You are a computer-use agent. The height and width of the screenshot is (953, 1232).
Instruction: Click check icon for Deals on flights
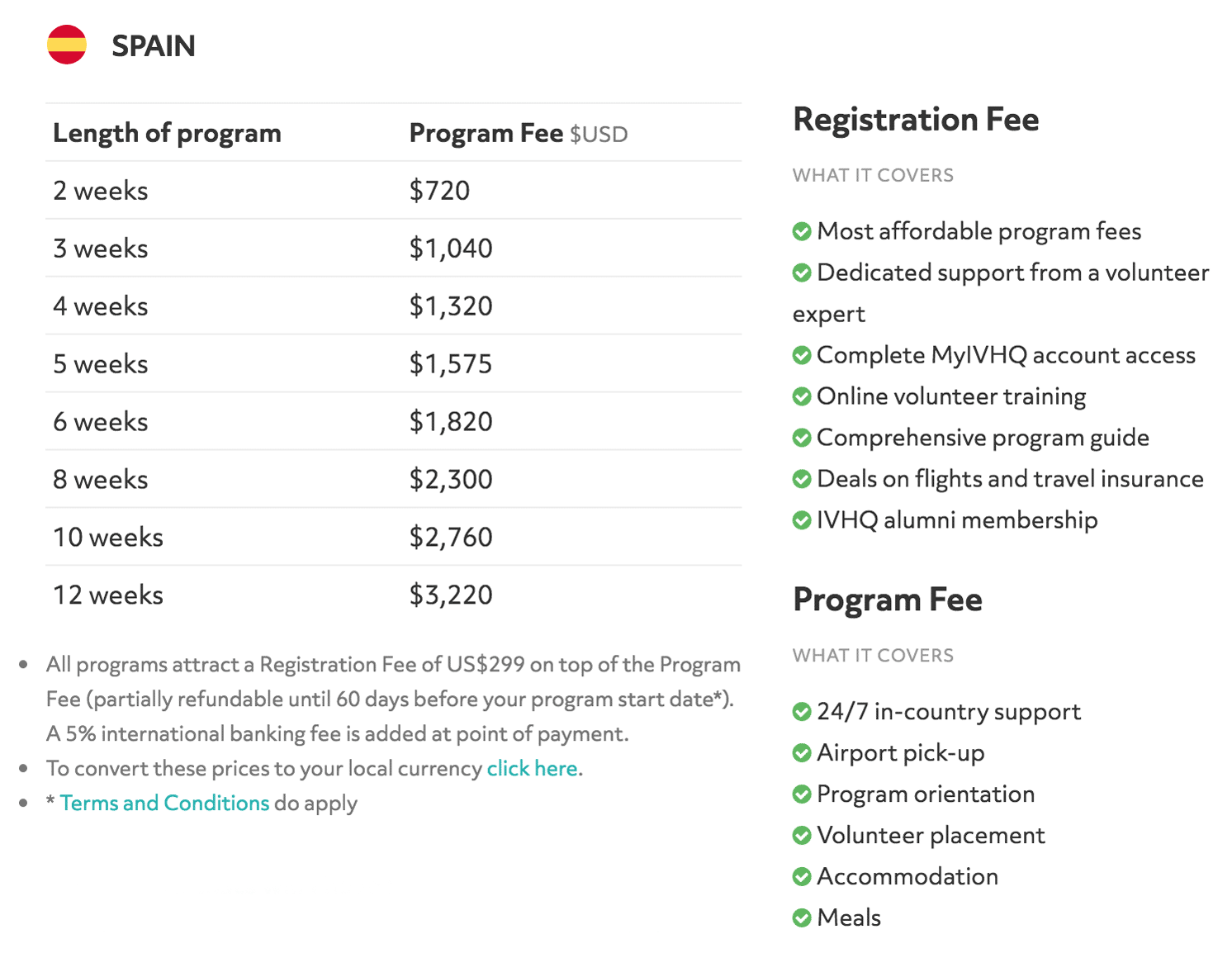pos(802,479)
